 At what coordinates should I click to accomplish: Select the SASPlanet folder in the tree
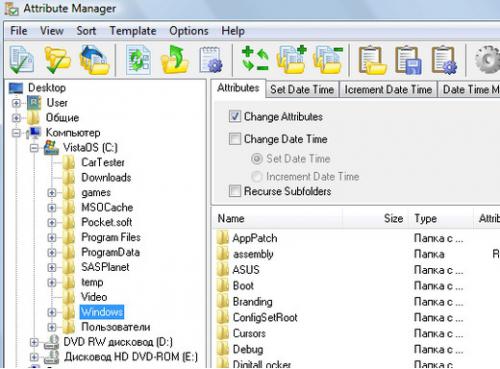pyautogui.click(x=105, y=267)
